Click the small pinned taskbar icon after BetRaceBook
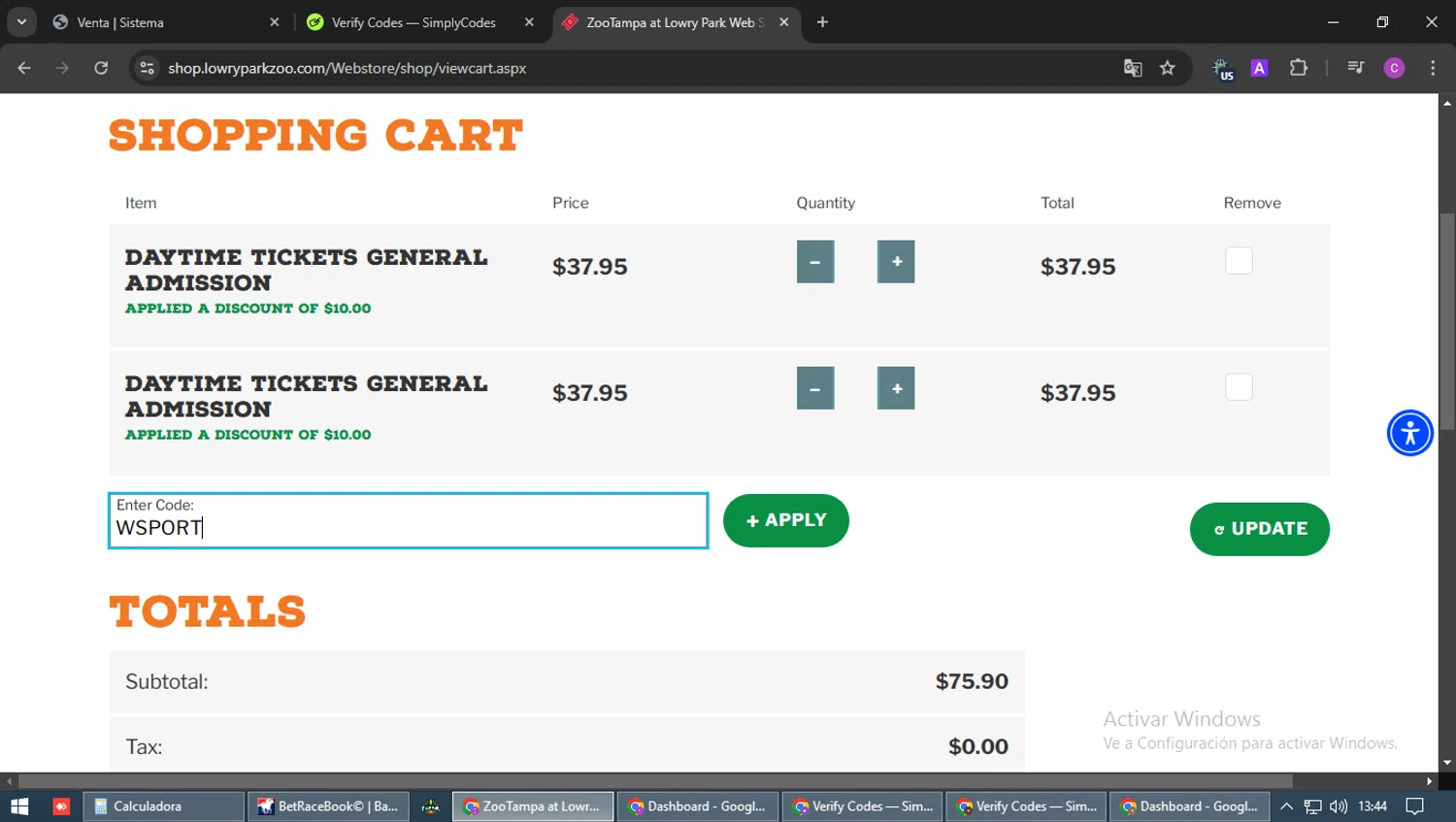 click(431, 806)
